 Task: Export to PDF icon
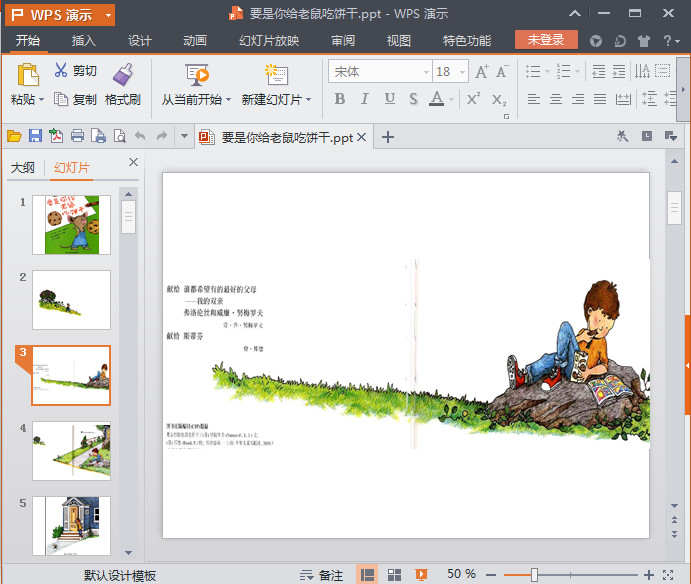click(x=56, y=136)
